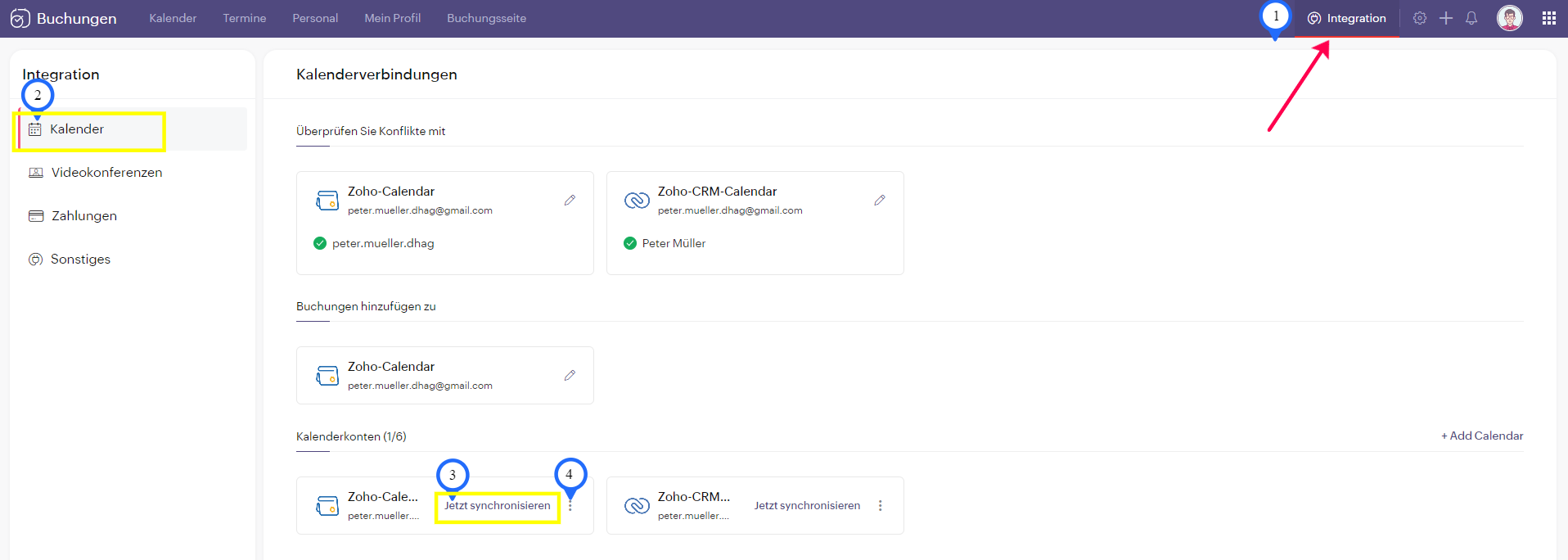Open the apps grid icon

click(1549, 18)
